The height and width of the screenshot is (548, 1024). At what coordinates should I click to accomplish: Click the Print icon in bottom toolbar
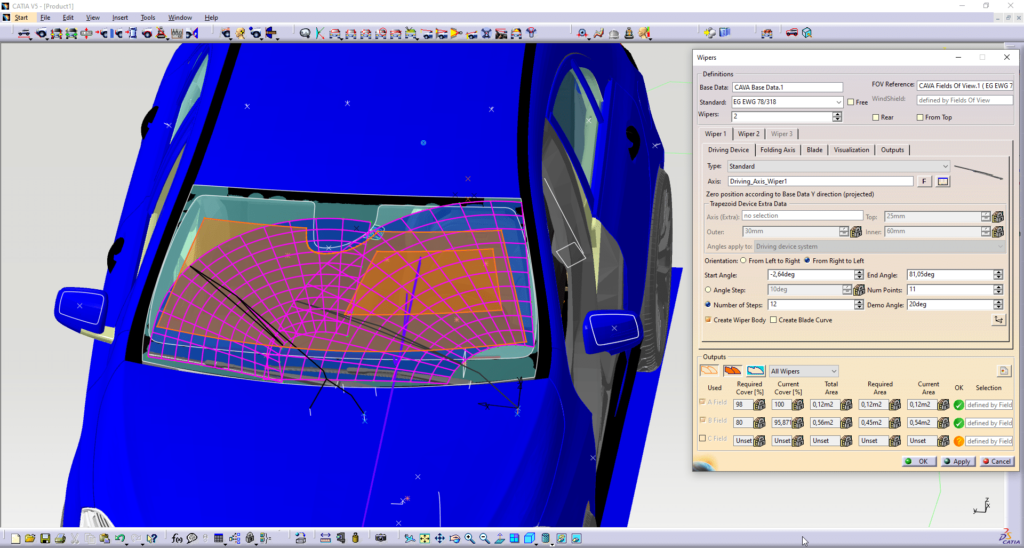click(x=60, y=539)
